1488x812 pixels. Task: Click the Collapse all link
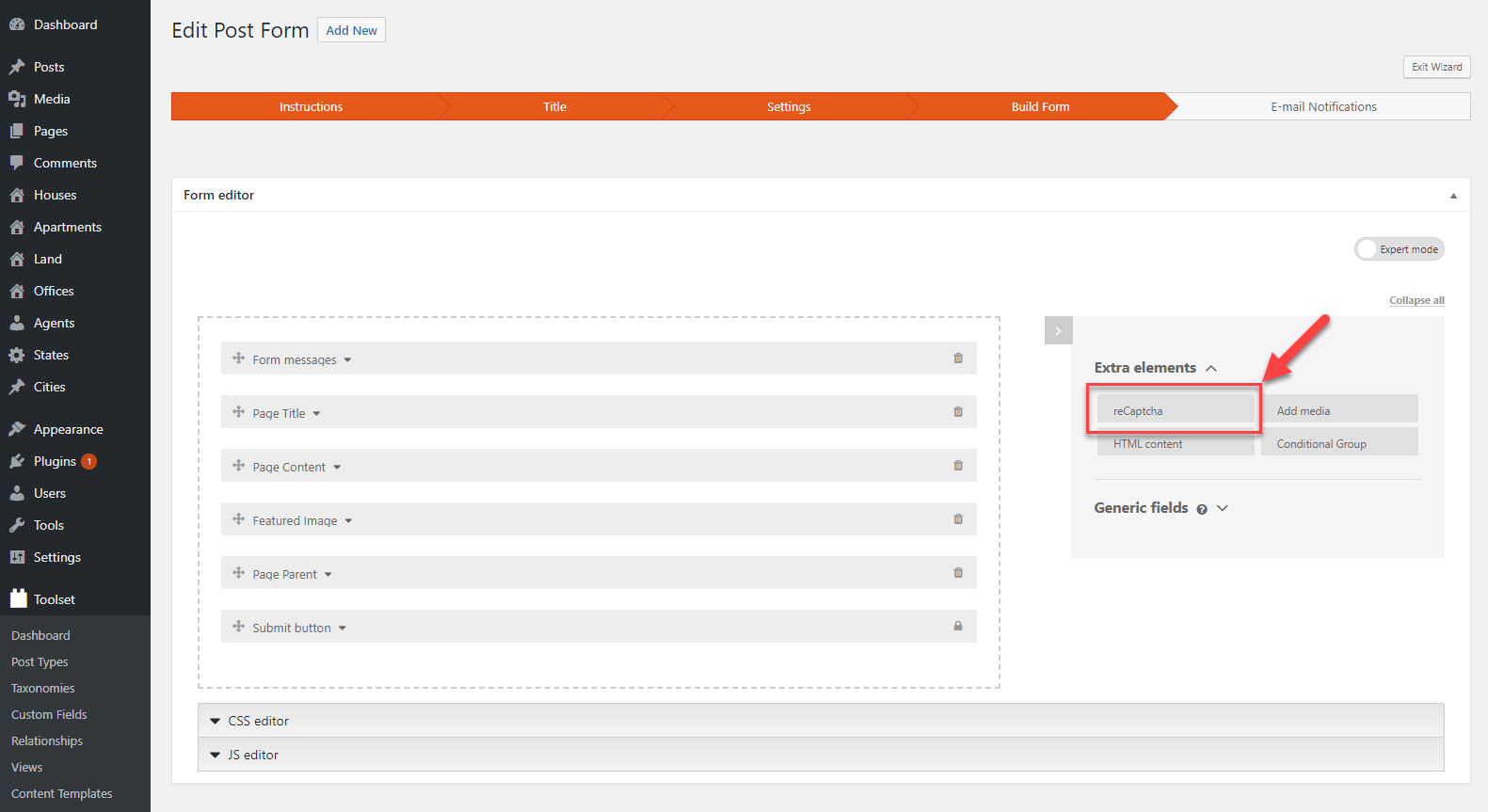pos(1416,300)
